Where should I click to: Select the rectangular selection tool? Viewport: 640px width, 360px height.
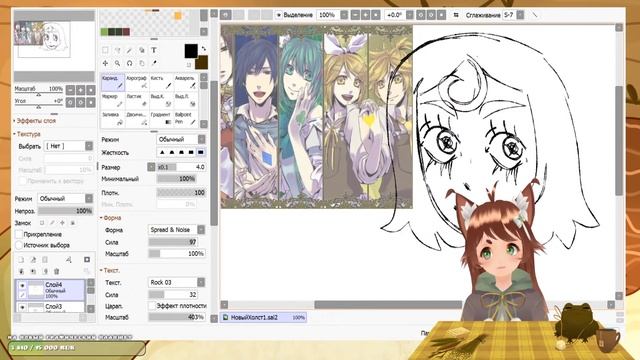[x=105, y=50]
